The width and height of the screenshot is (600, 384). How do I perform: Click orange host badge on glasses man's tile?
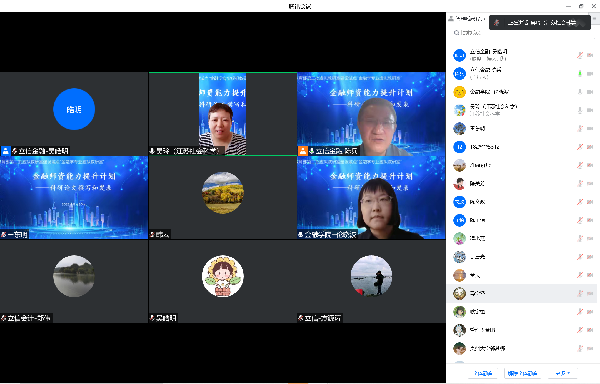[303, 151]
